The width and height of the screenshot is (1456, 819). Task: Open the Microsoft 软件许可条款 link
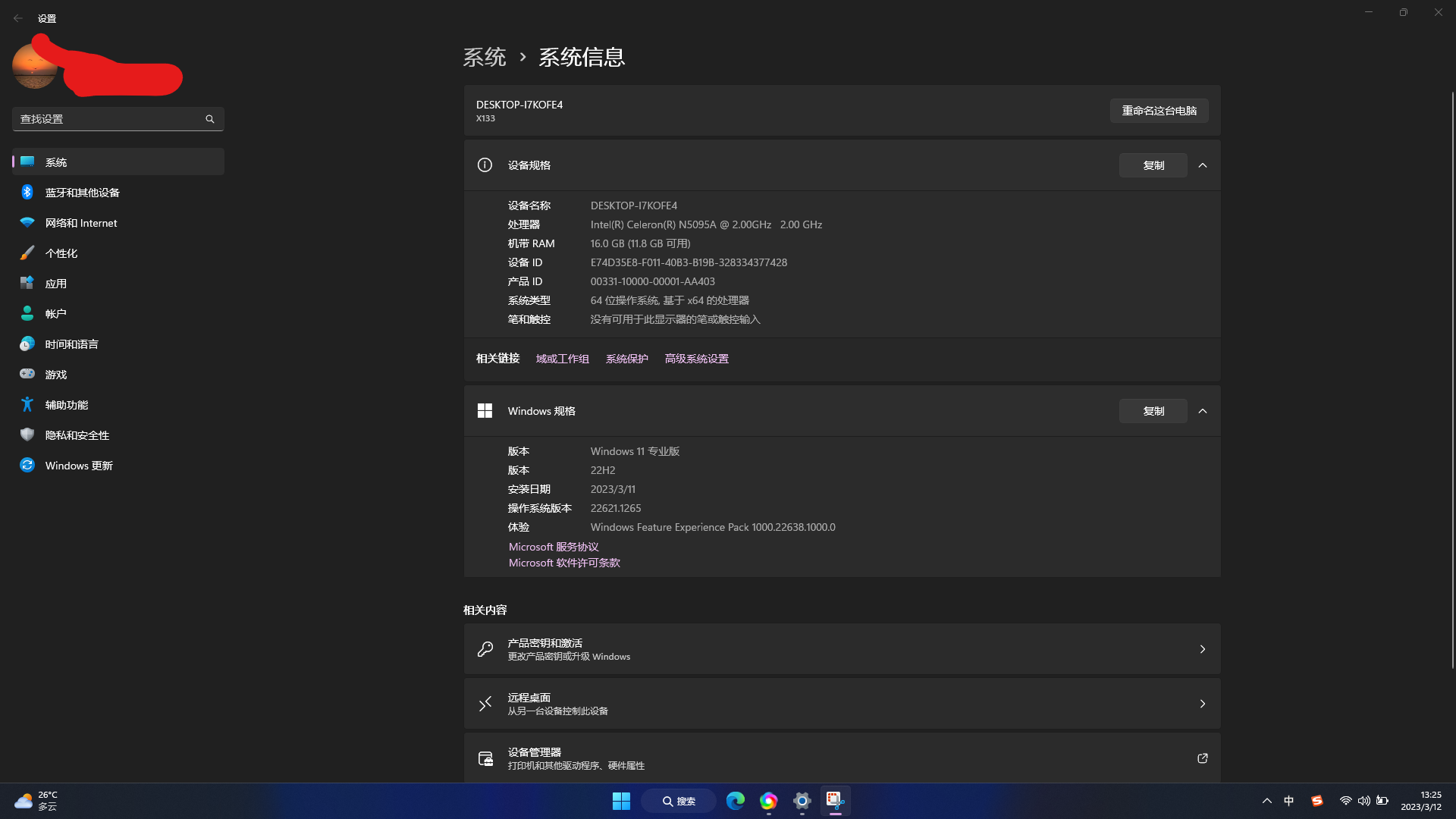point(564,563)
